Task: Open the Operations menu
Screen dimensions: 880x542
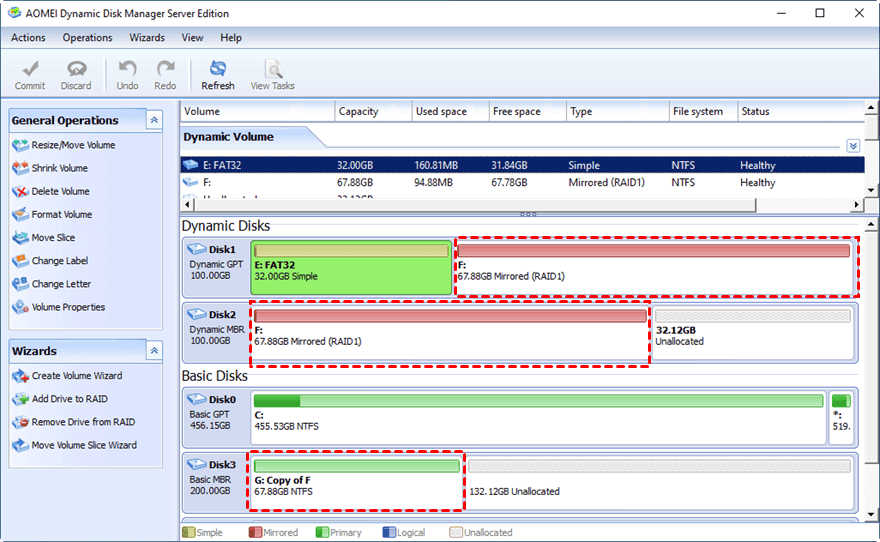Action: pyautogui.click(x=88, y=38)
